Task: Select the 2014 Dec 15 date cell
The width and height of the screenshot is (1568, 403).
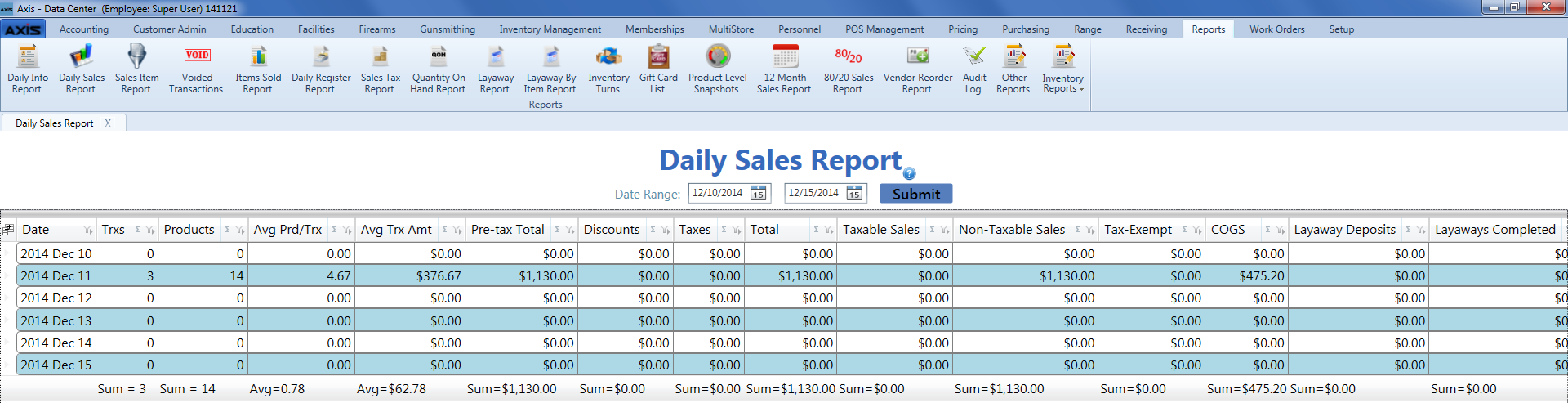Action: (56, 365)
